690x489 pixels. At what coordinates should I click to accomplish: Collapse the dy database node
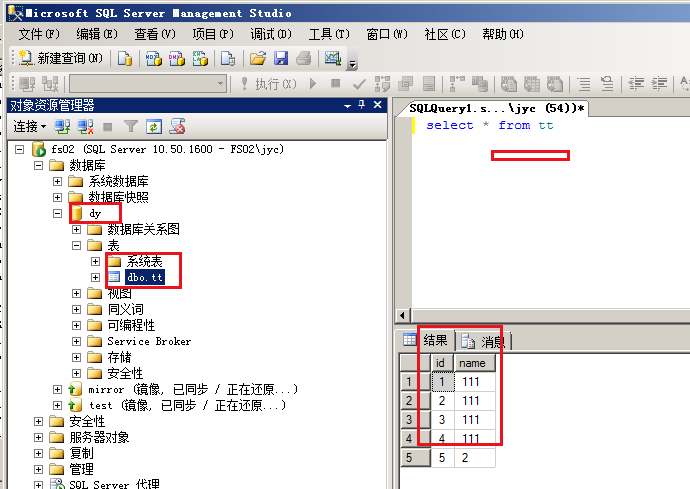tap(58, 213)
